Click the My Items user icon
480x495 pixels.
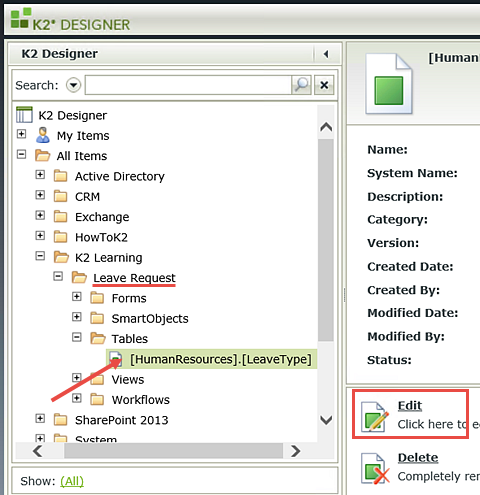[43, 135]
